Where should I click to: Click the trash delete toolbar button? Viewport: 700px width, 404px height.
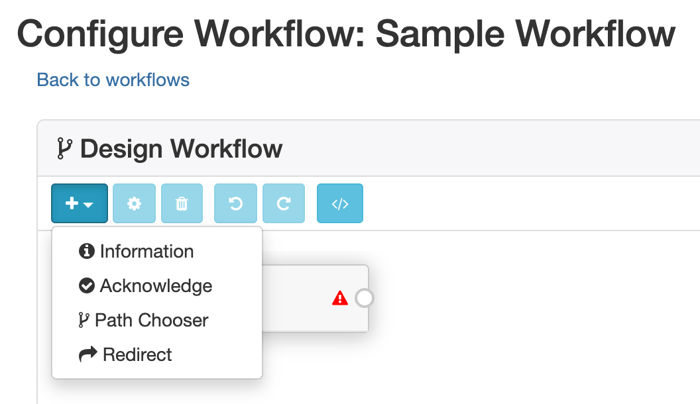coord(181,204)
